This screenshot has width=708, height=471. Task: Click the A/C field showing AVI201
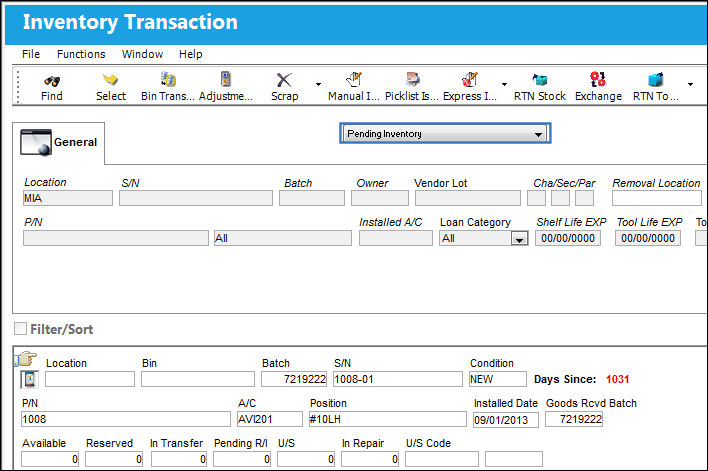tap(270, 419)
